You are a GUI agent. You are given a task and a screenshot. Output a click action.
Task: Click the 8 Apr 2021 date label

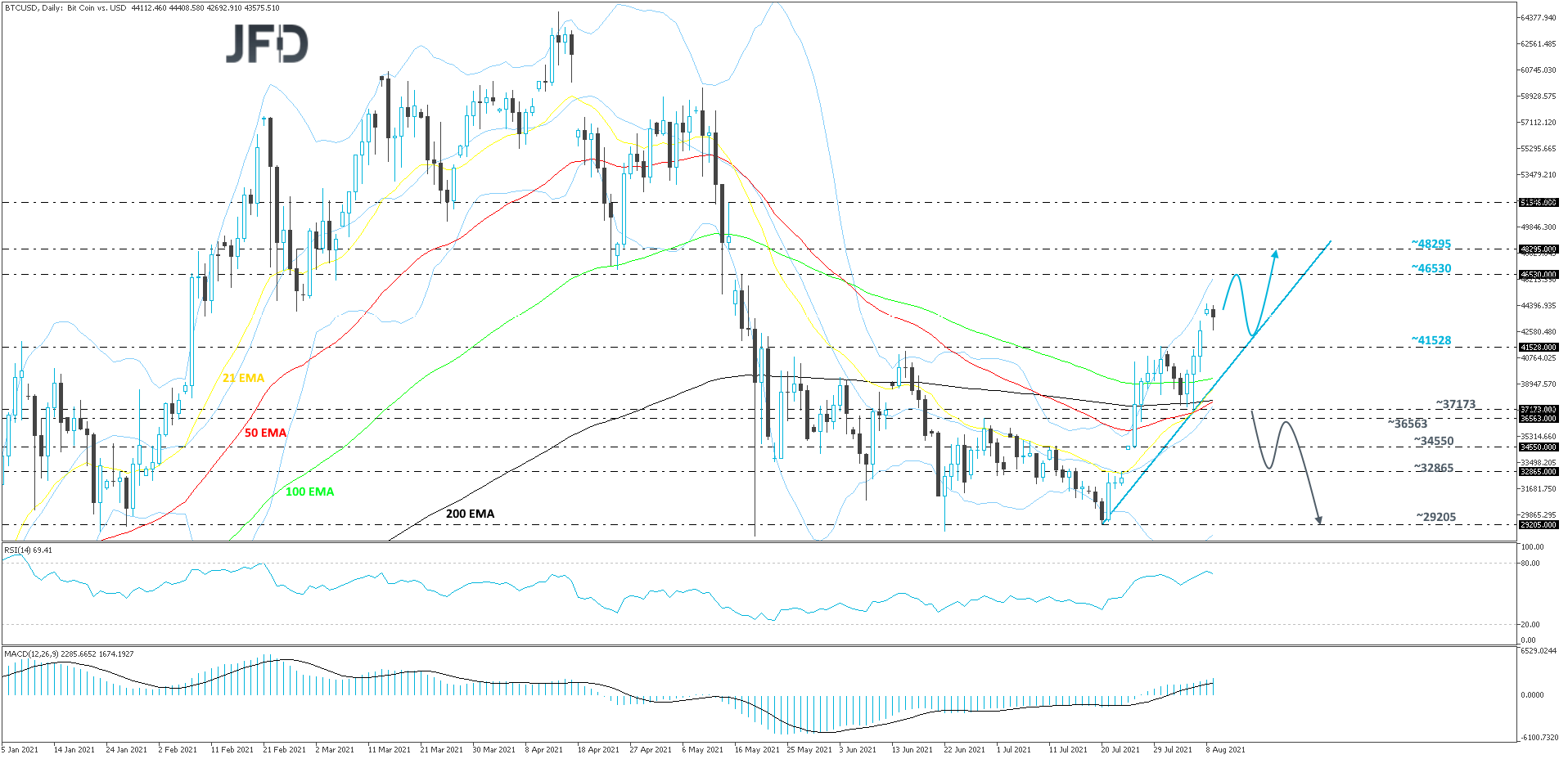[x=543, y=750]
